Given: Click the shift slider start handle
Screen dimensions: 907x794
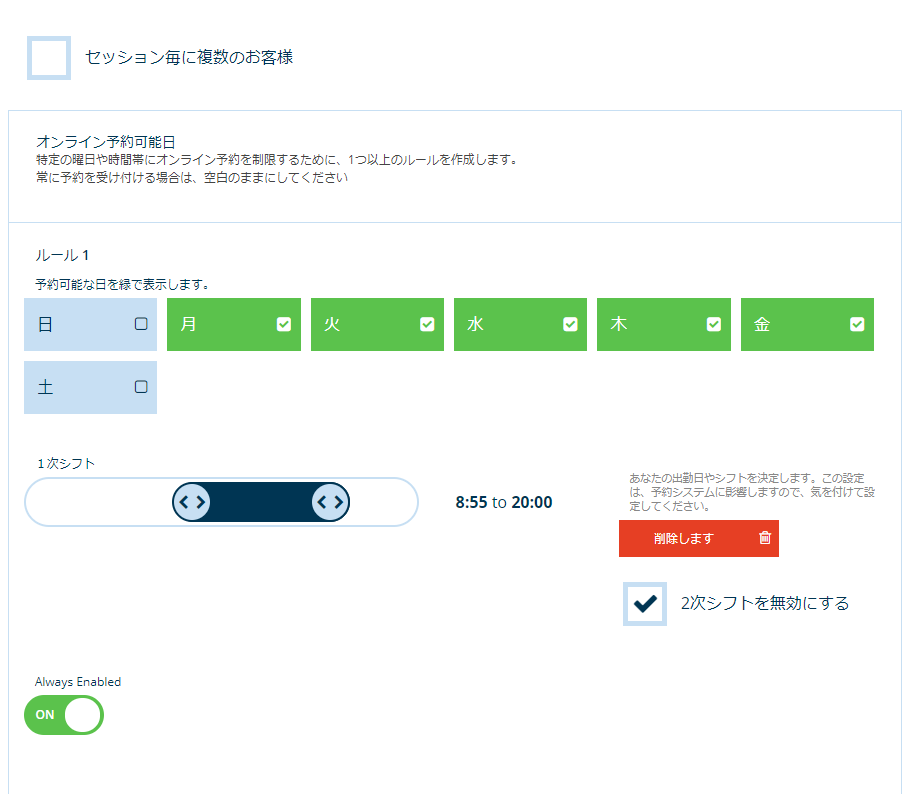Looking at the screenshot, I should (x=191, y=502).
